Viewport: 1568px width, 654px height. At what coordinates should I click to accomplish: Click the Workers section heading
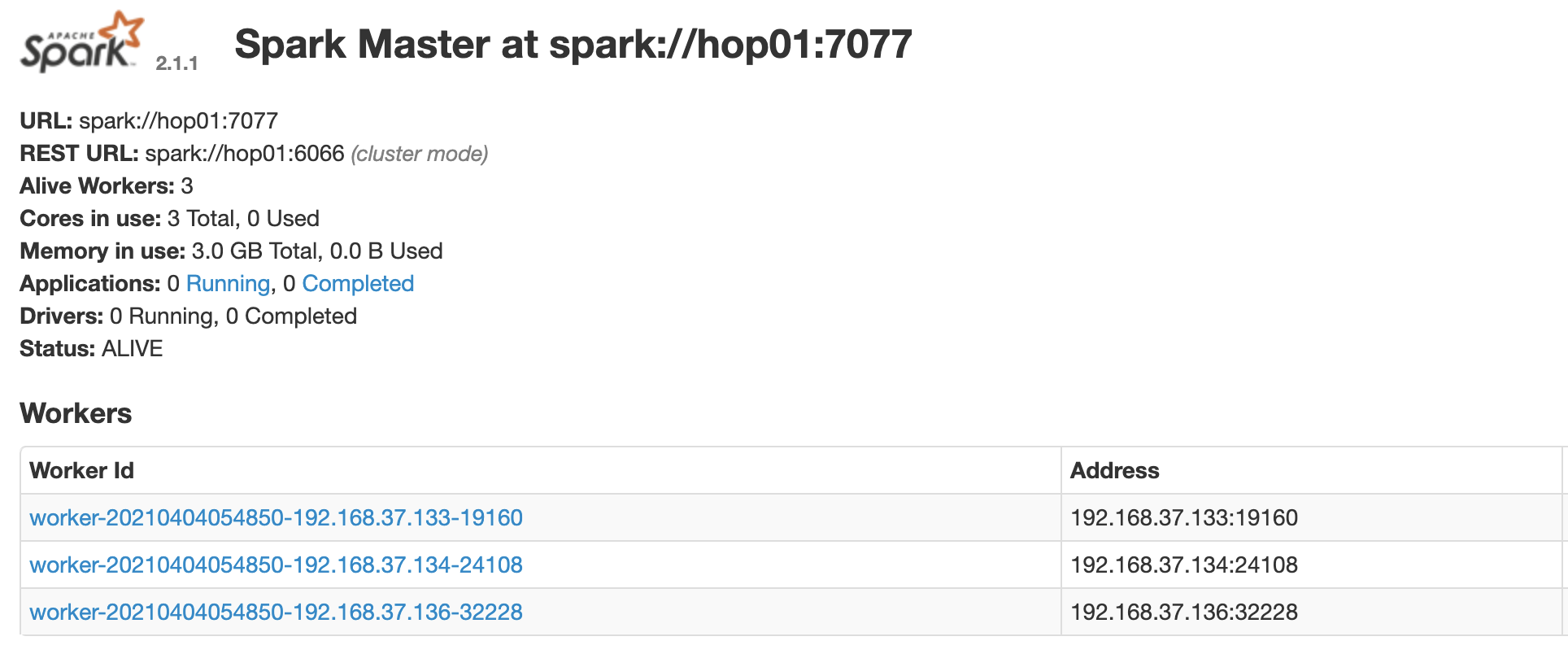coord(76,413)
